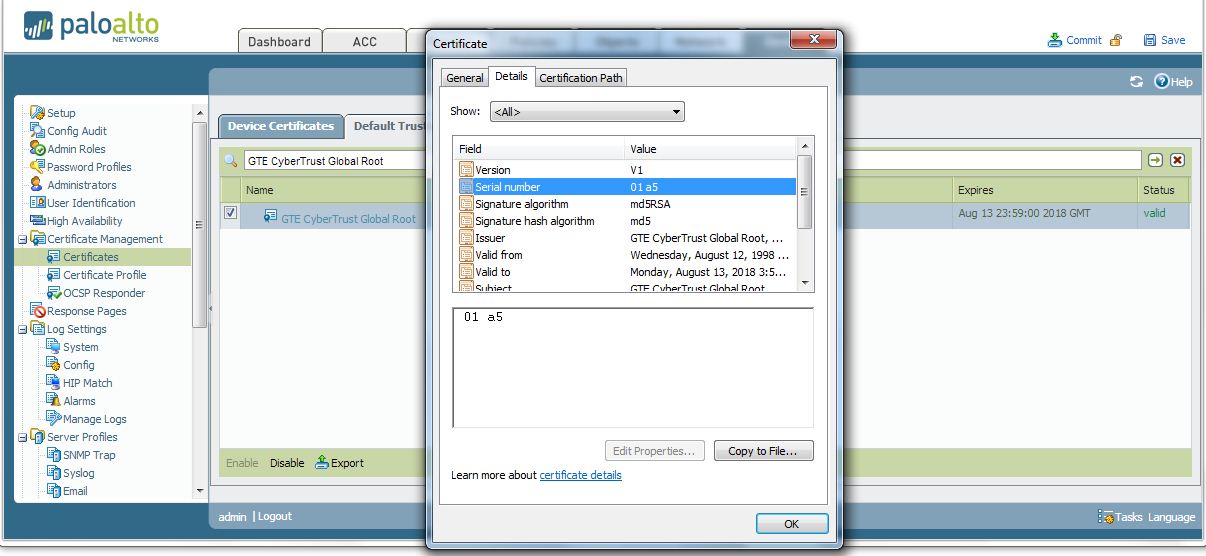This screenshot has height=556, width=1206.
Task: Open the ACC tab
Action: 365,41
